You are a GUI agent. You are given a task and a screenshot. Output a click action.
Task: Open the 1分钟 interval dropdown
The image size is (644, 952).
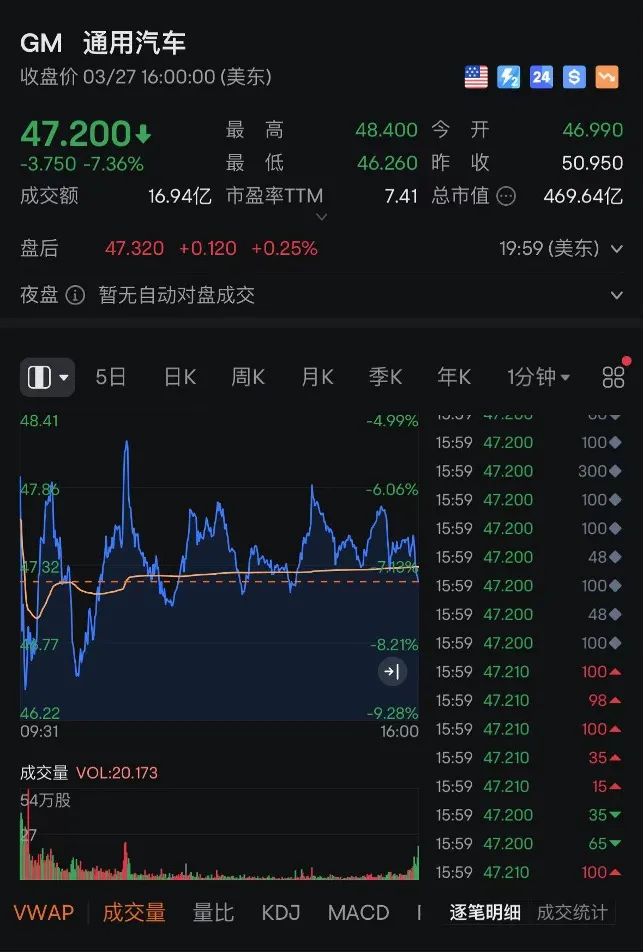click(538, 377)
